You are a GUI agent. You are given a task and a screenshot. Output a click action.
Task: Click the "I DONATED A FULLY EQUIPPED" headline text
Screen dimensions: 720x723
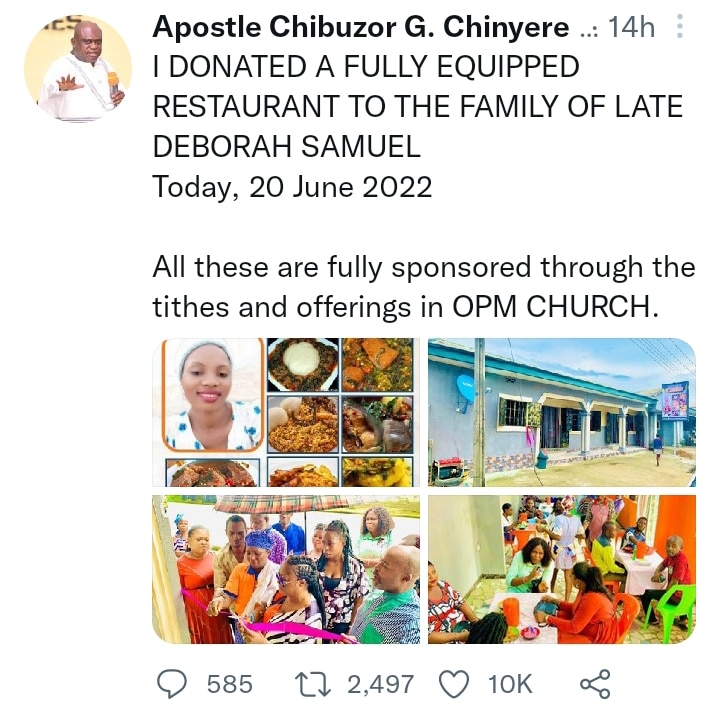point(366,67)
